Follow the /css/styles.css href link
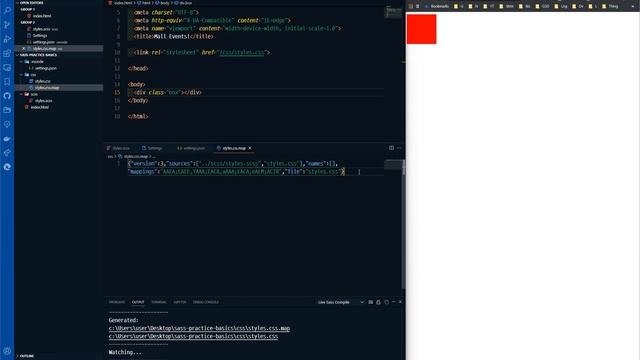Screen dimensions: 640x360 pyautogui.click(x=242, y=53)
